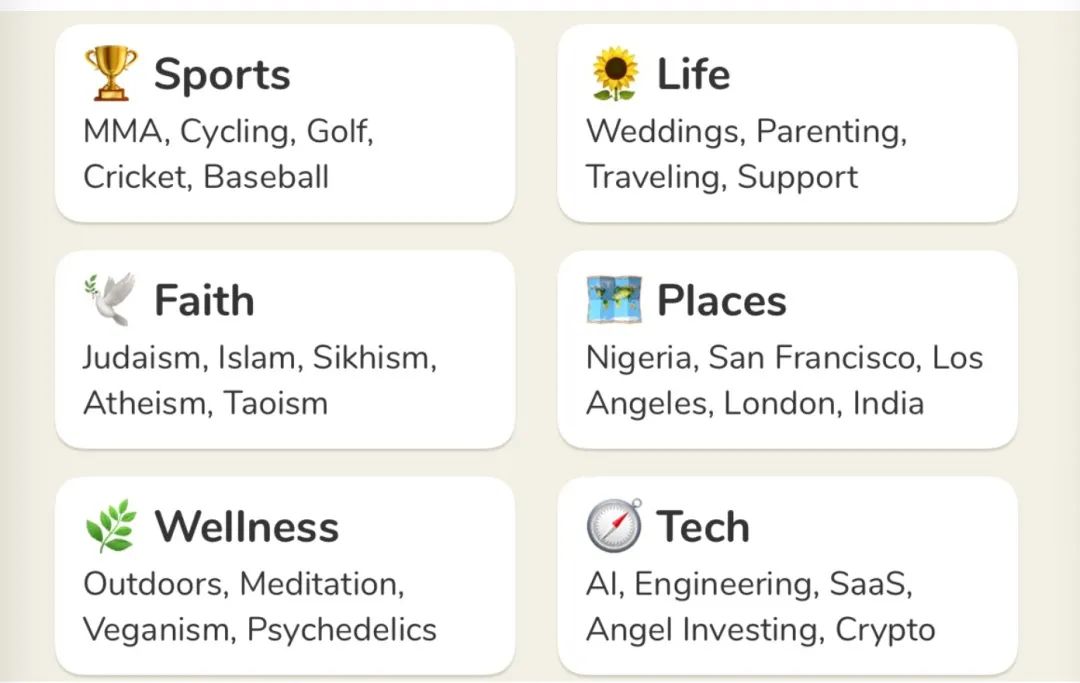Open the Sports topic heading
Image resolution: width=1080 pixels, height=683 pixels.
[222, 75]
